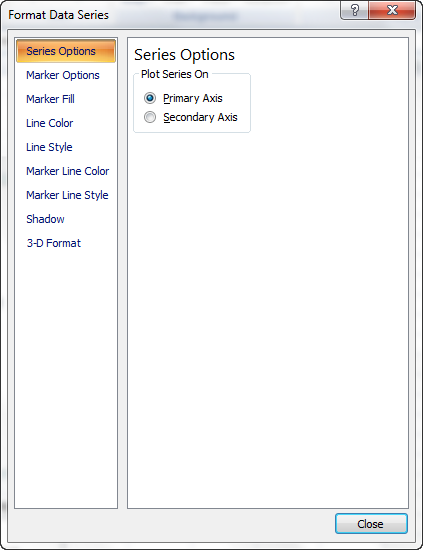Viewport: 423px width, 550px height.
Task: Click blank space below 3-D Format in list
Action: pyautogui.click(x=66, y=379)
